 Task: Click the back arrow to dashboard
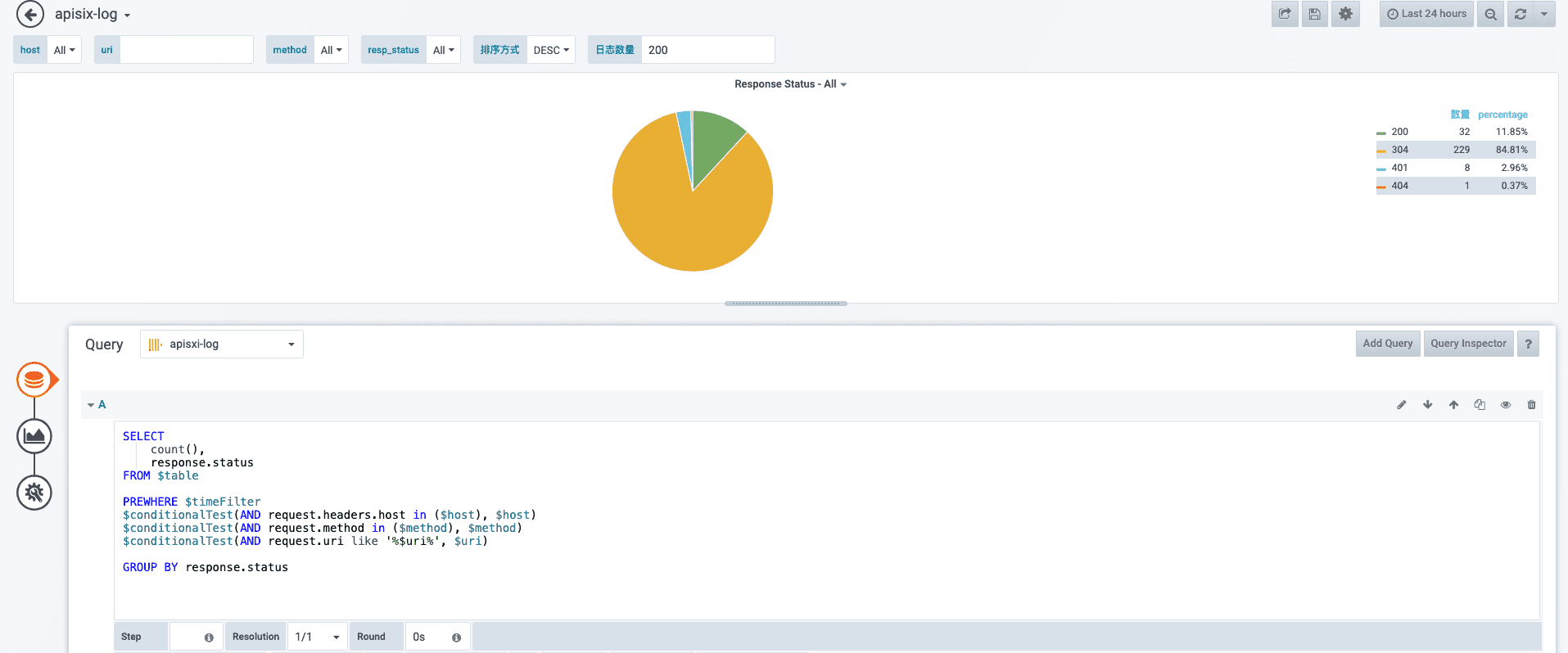pyautogui.click(x=30, y=14)
